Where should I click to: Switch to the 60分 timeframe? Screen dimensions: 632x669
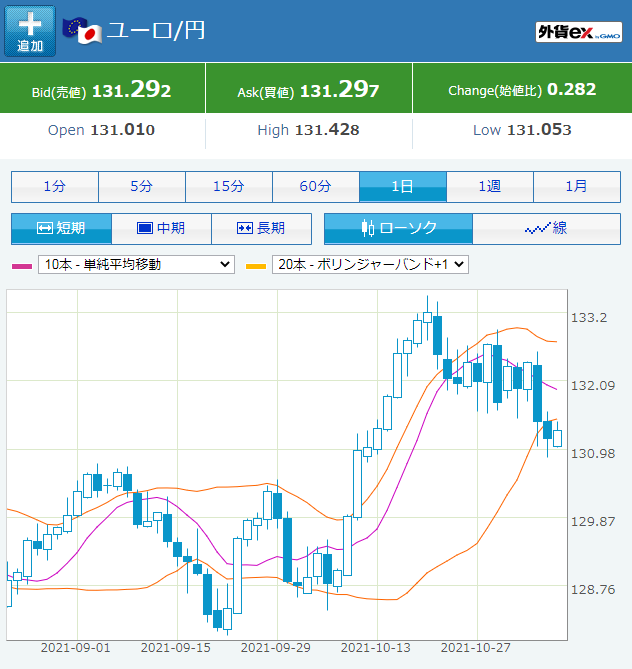point(316,186)
